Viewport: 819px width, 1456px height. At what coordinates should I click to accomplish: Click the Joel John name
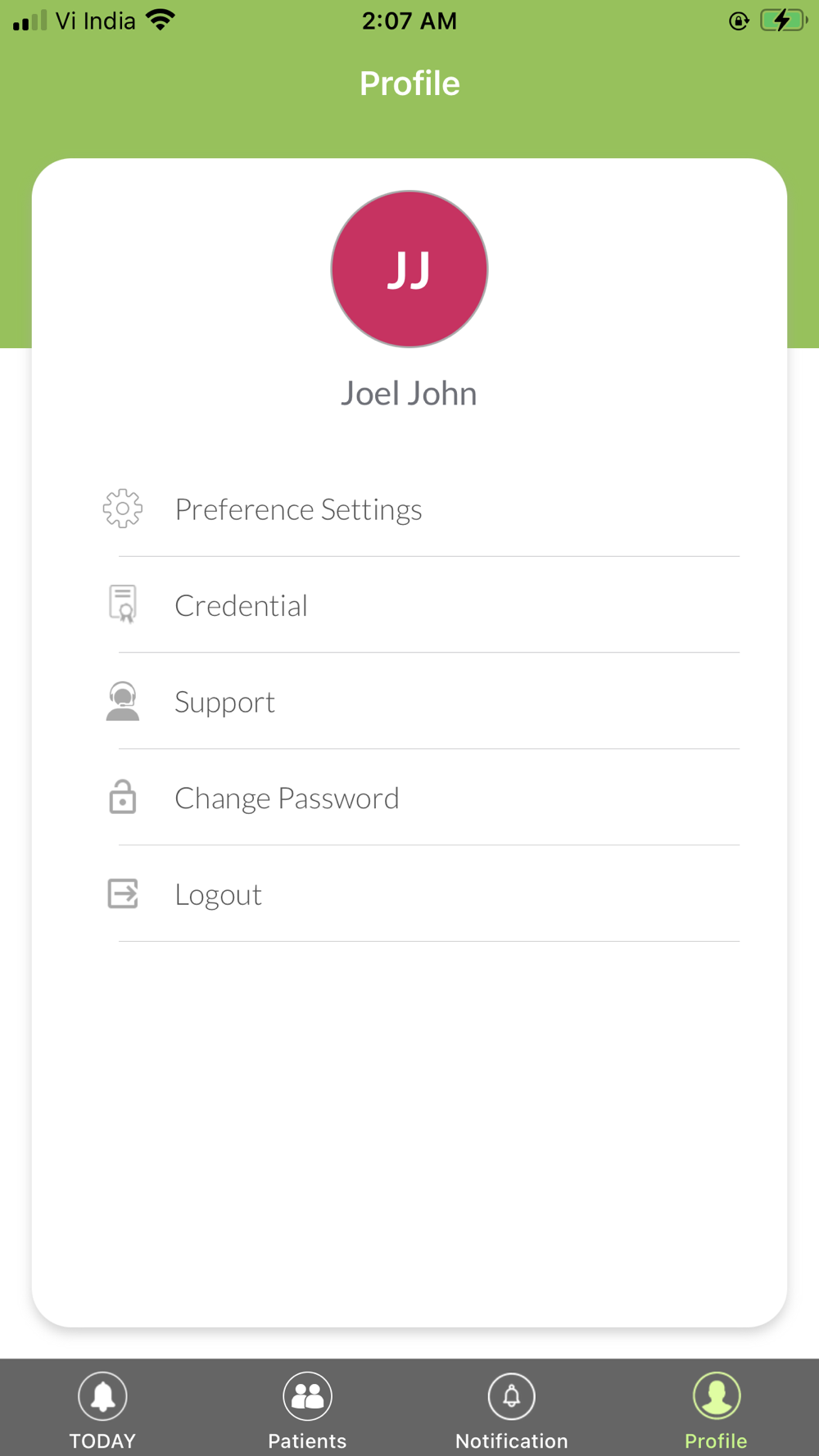(x=409, y=394)
